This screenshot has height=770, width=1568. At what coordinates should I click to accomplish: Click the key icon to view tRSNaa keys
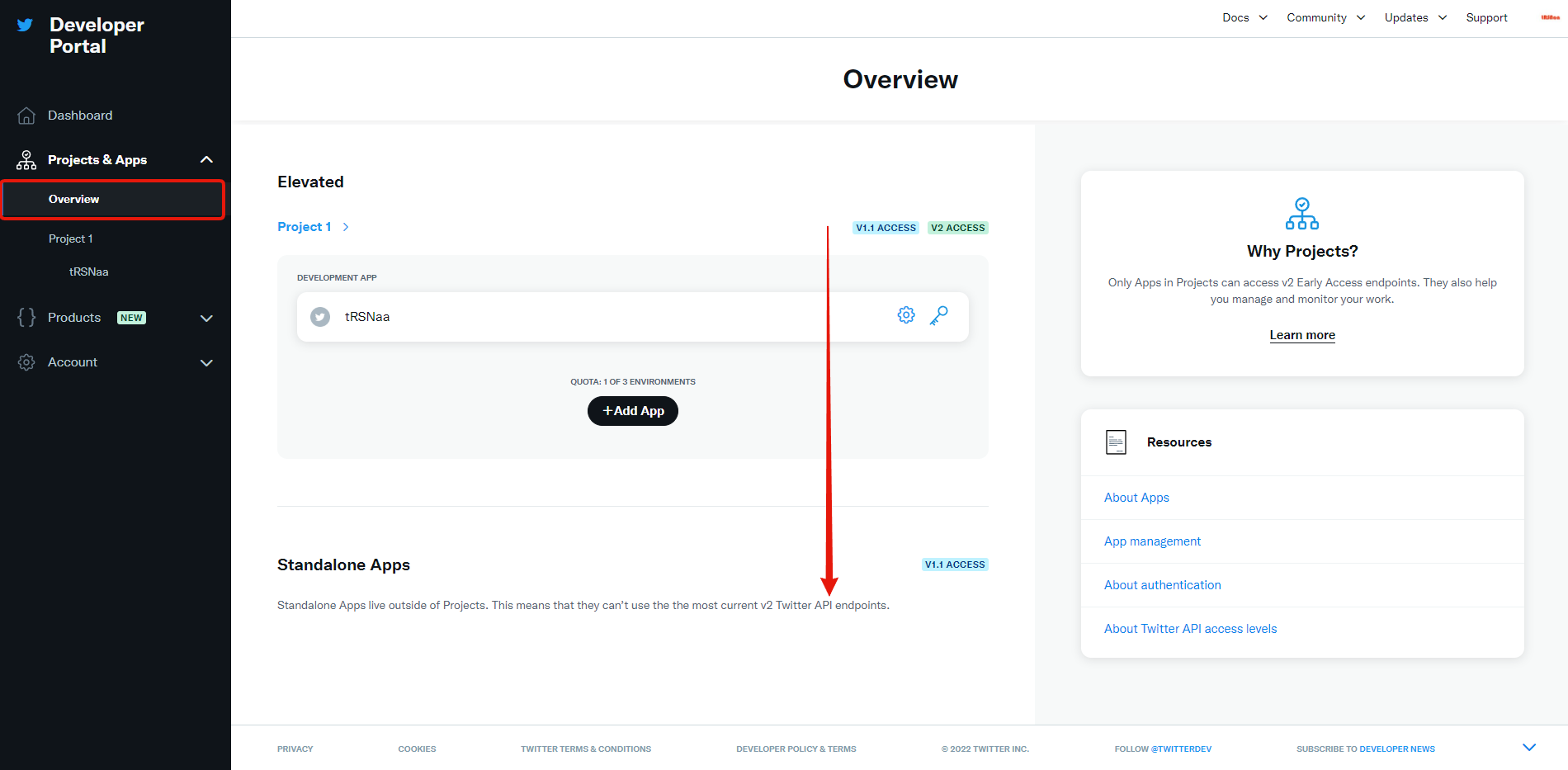pyautogui.click(x=938, y=315)
